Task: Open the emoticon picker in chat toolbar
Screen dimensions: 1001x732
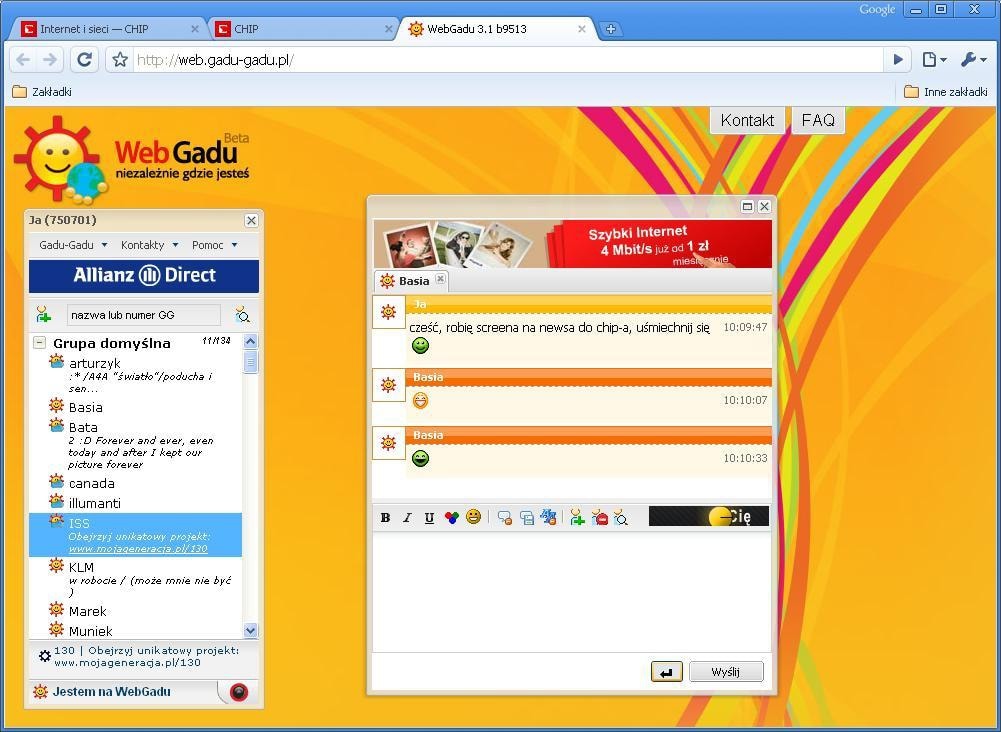Action: (473, 517)
